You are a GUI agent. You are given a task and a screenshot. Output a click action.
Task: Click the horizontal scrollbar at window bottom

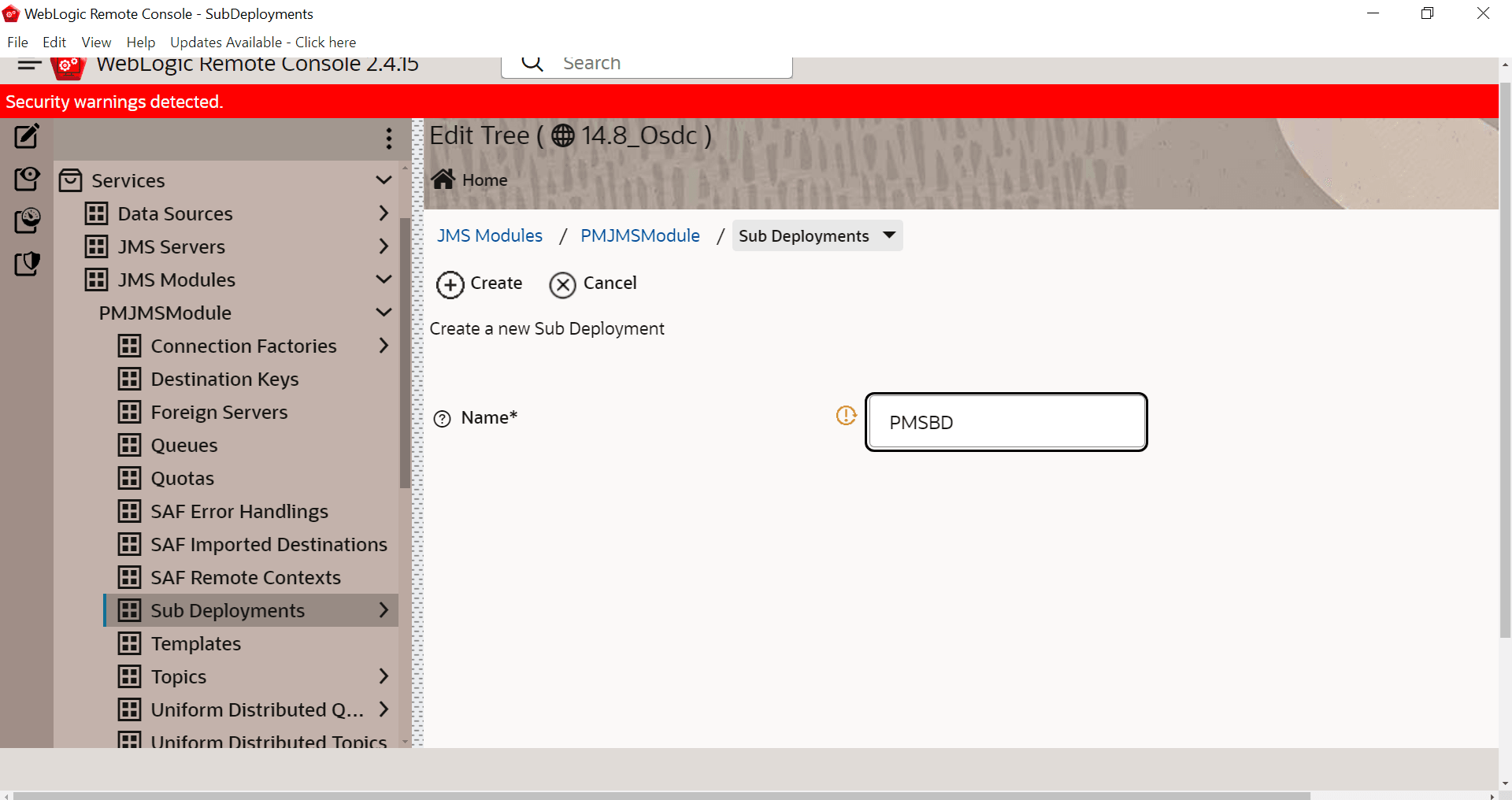(661, 795)
